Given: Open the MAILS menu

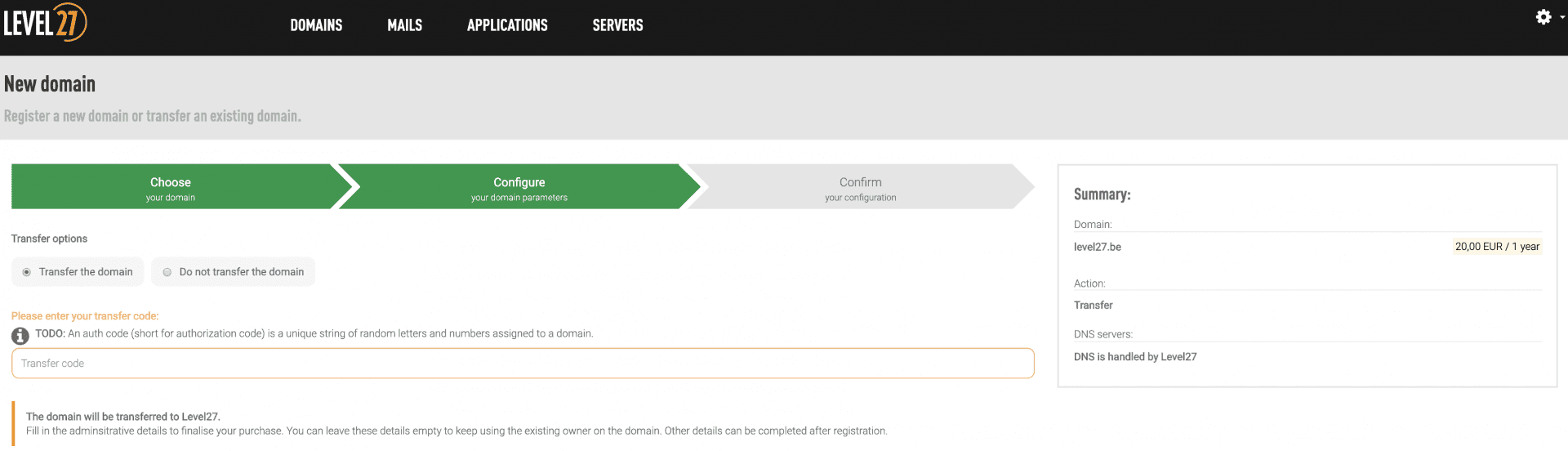Looking at the screenshot, I should click(404, 25).
